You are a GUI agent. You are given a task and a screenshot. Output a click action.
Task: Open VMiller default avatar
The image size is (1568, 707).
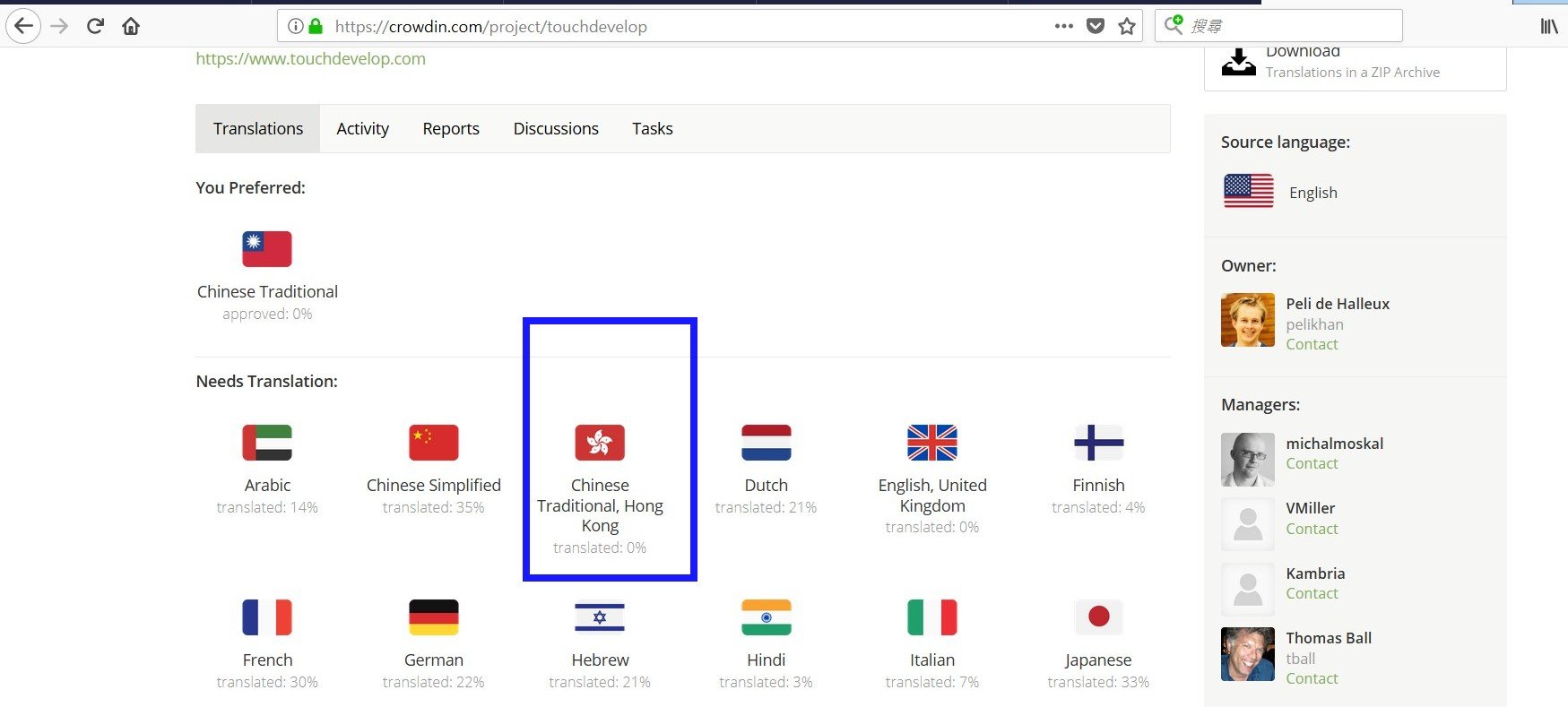1248,524
